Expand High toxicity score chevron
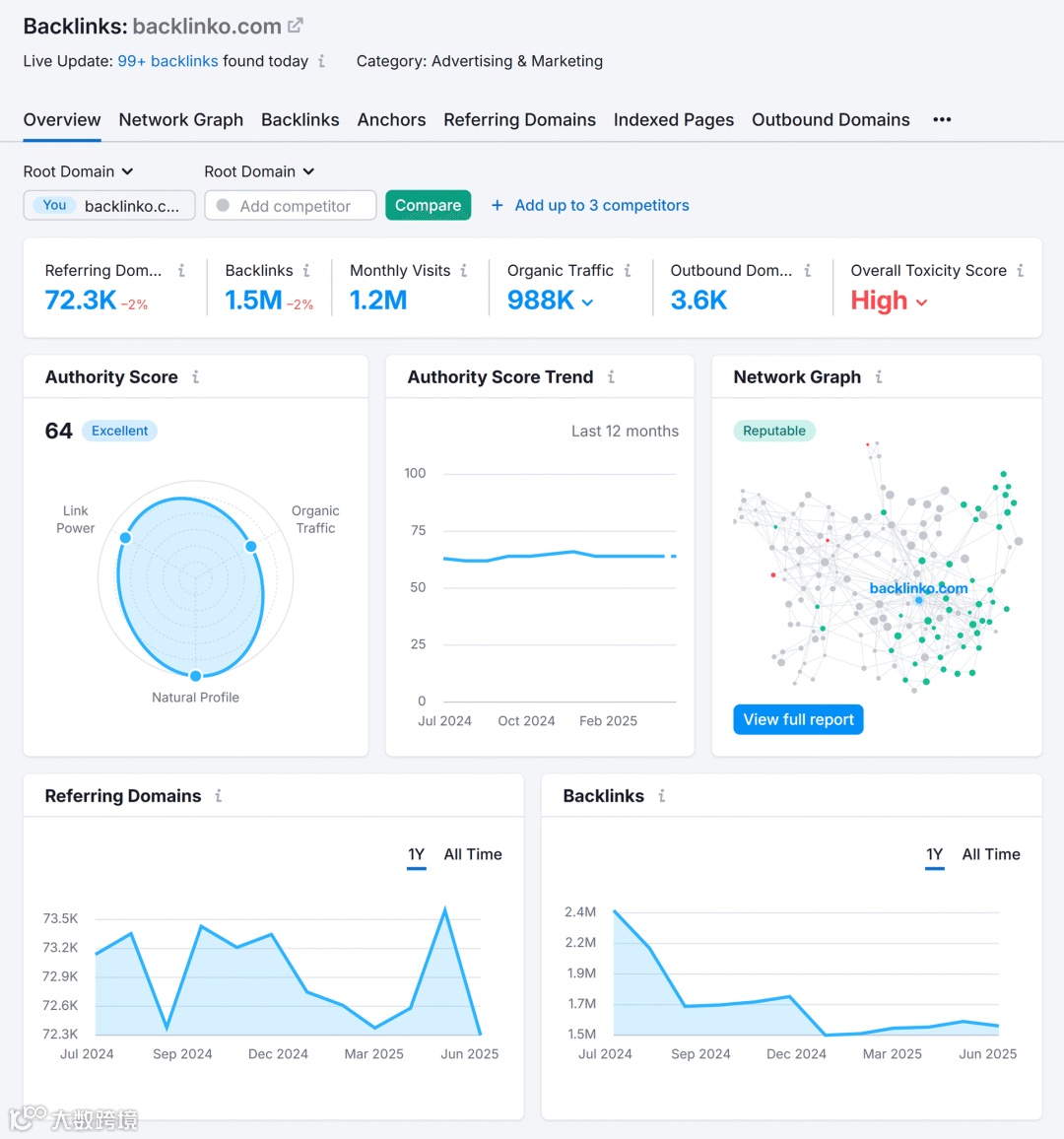This screenshot has width=1064, height=1139. [x=922, y=302]
